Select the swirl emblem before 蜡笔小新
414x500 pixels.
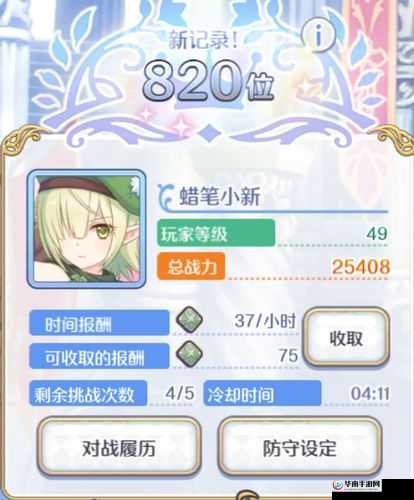[167, 197]
